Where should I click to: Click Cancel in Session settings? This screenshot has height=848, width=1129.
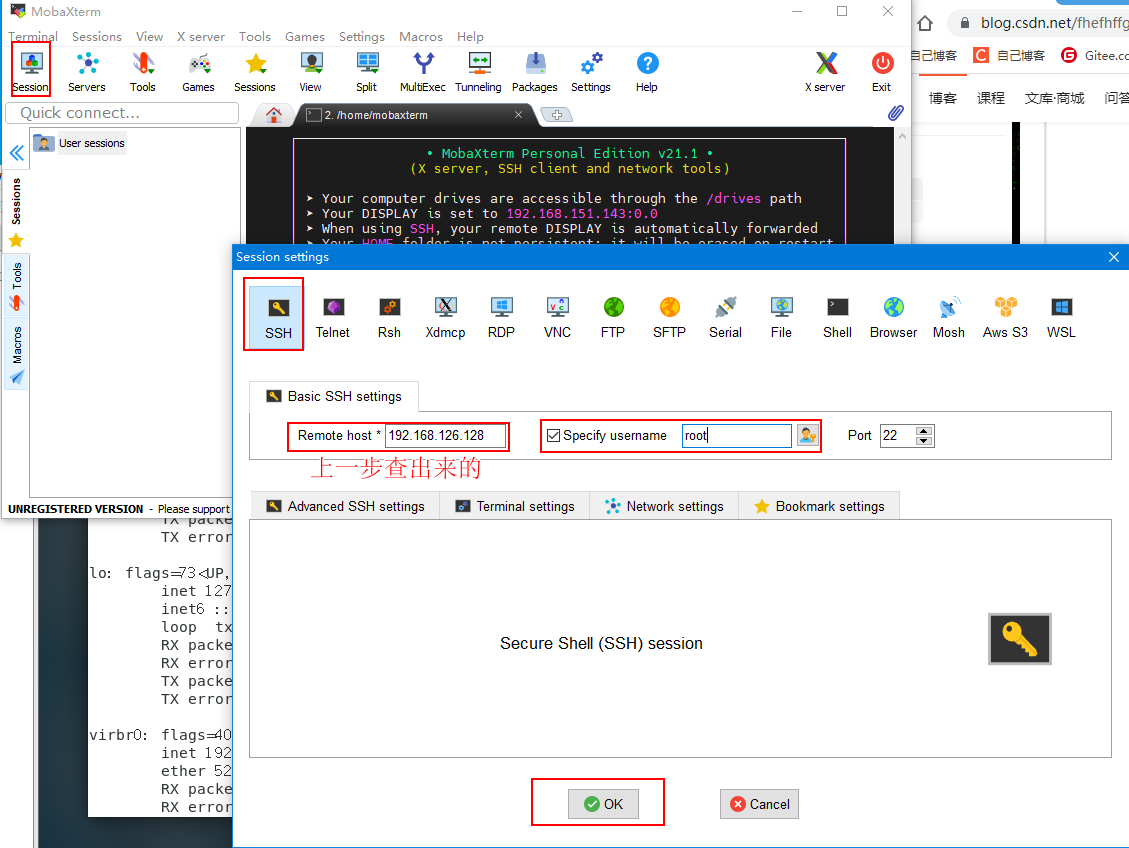tap(760, 804)
